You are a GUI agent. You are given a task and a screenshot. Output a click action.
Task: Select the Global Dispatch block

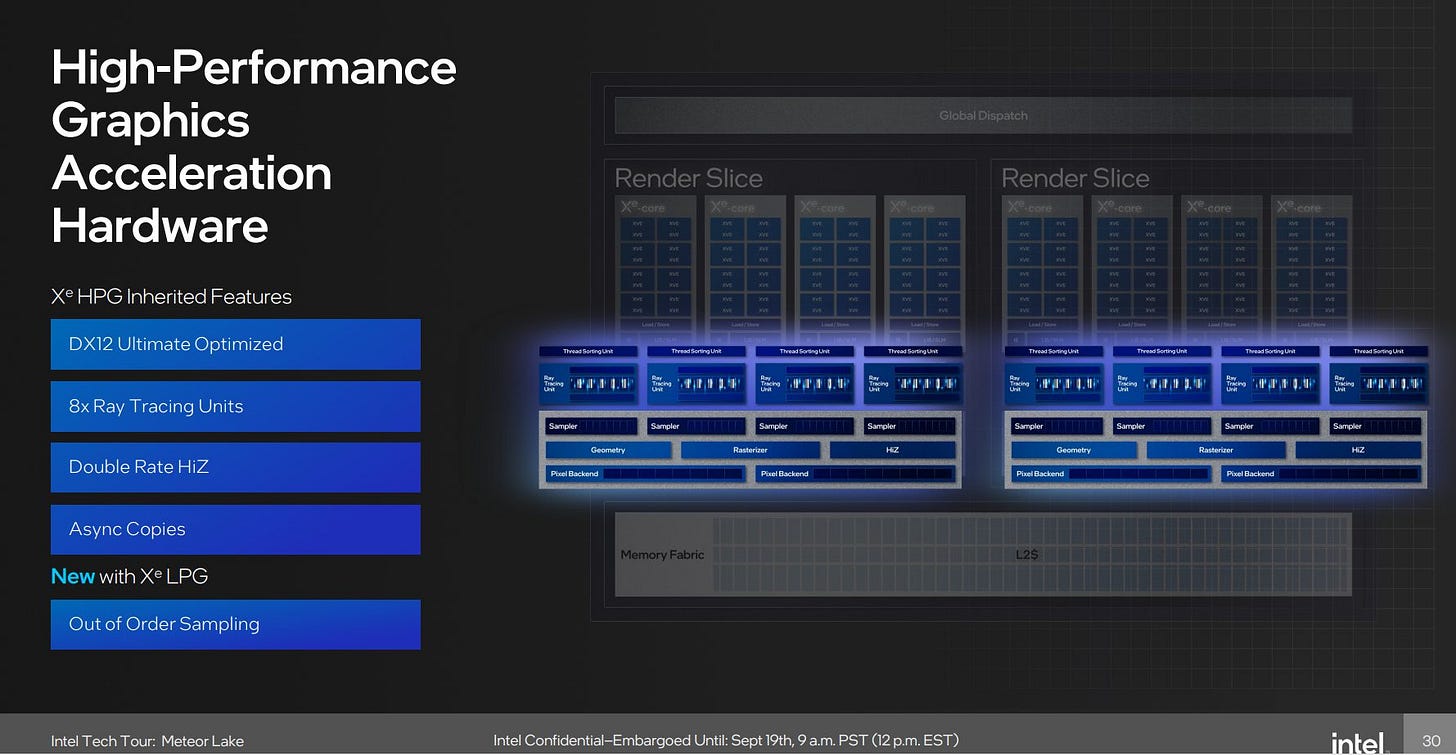coord(983,116)
